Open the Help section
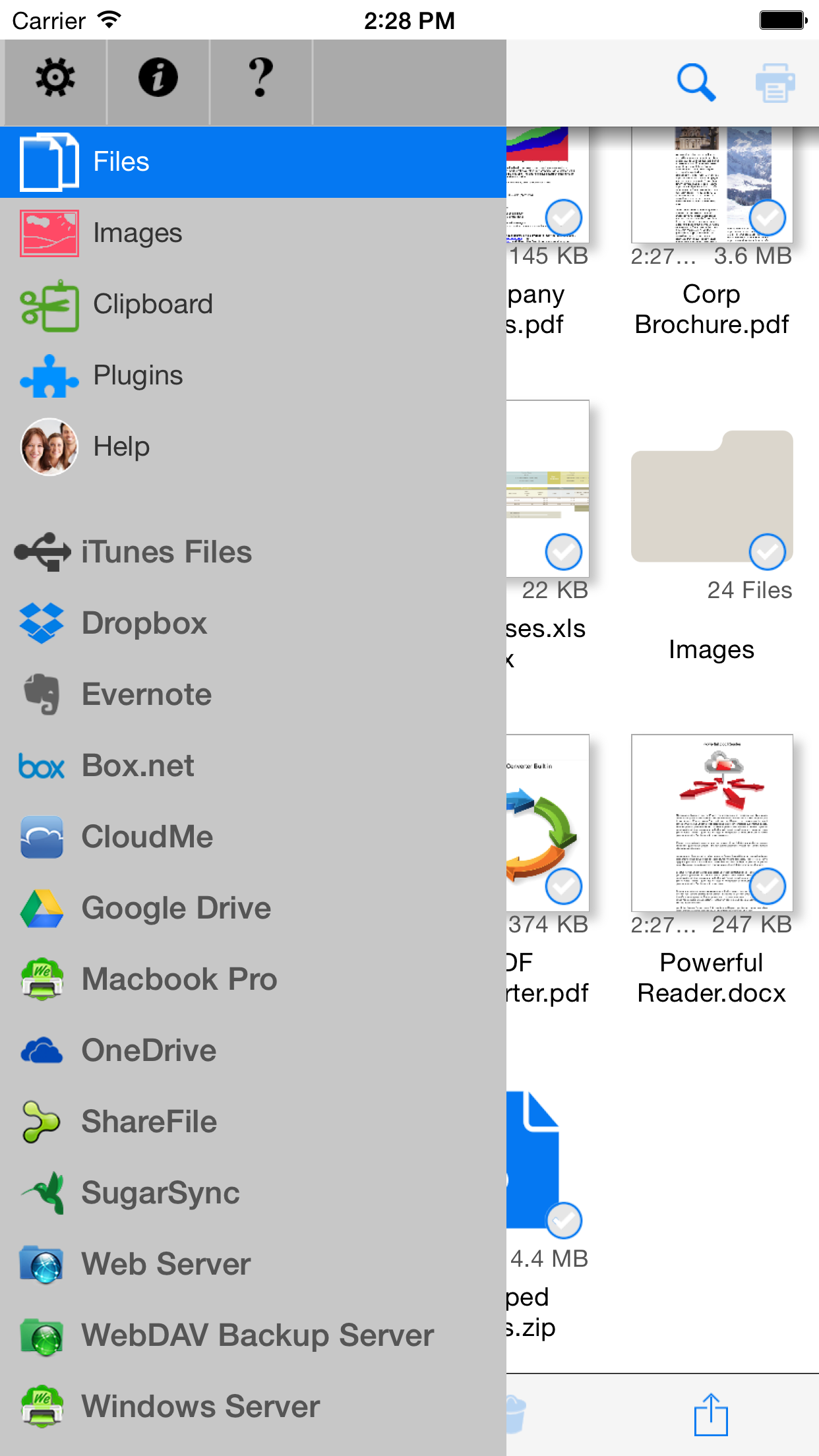This screenshot has height=1456, width=819. (x=253, y=447)
